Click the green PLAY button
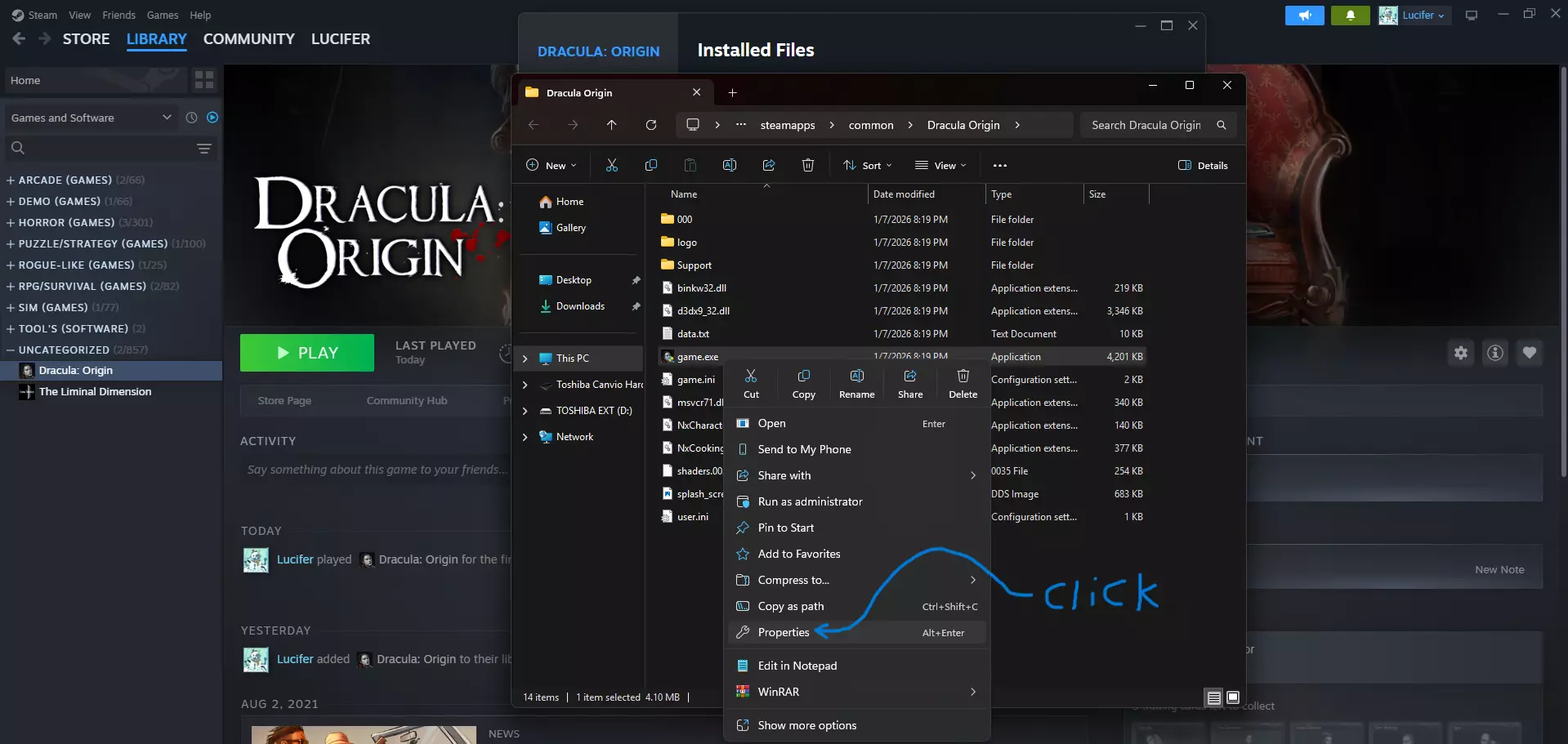The height and width of the screenshot is (744, 1568). click(x=307, y=353)
